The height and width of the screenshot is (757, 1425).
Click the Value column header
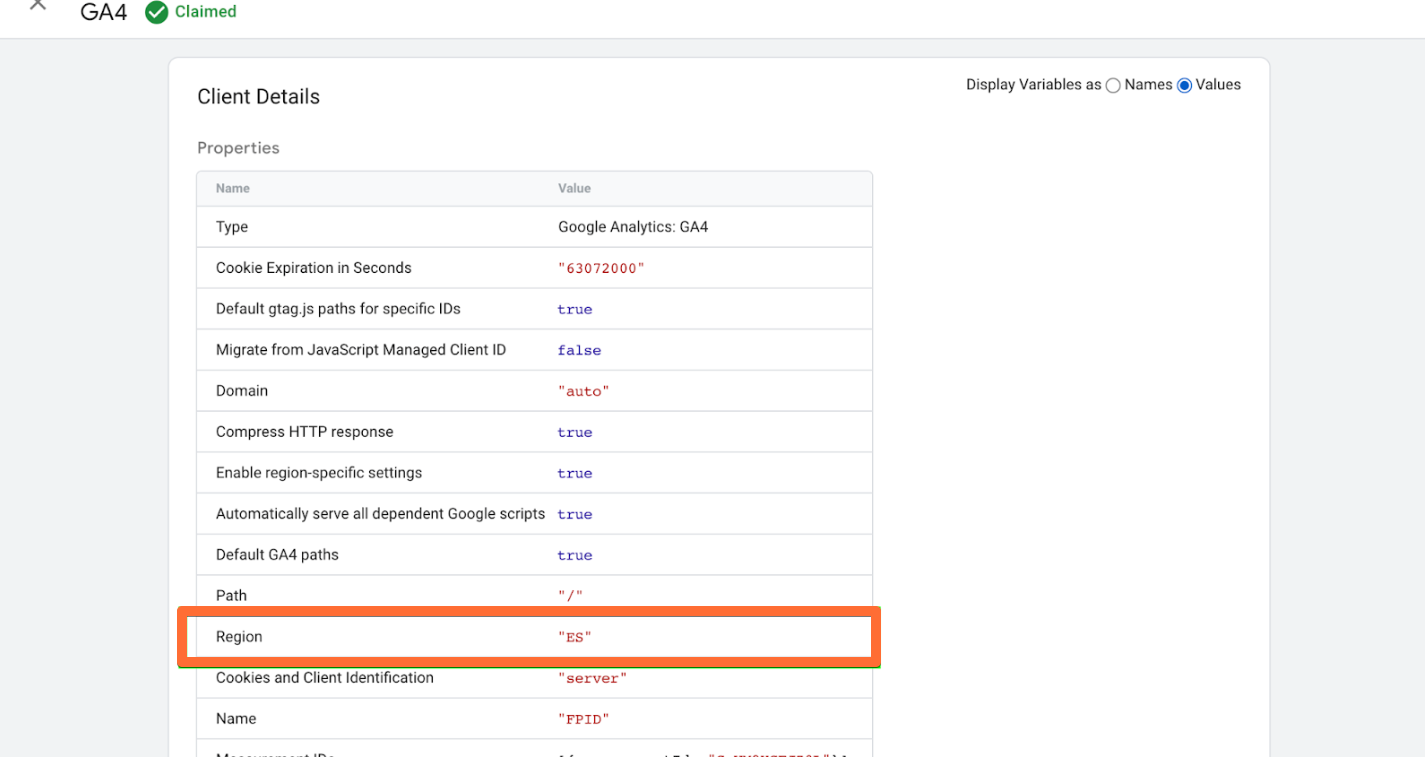(574, 188)
